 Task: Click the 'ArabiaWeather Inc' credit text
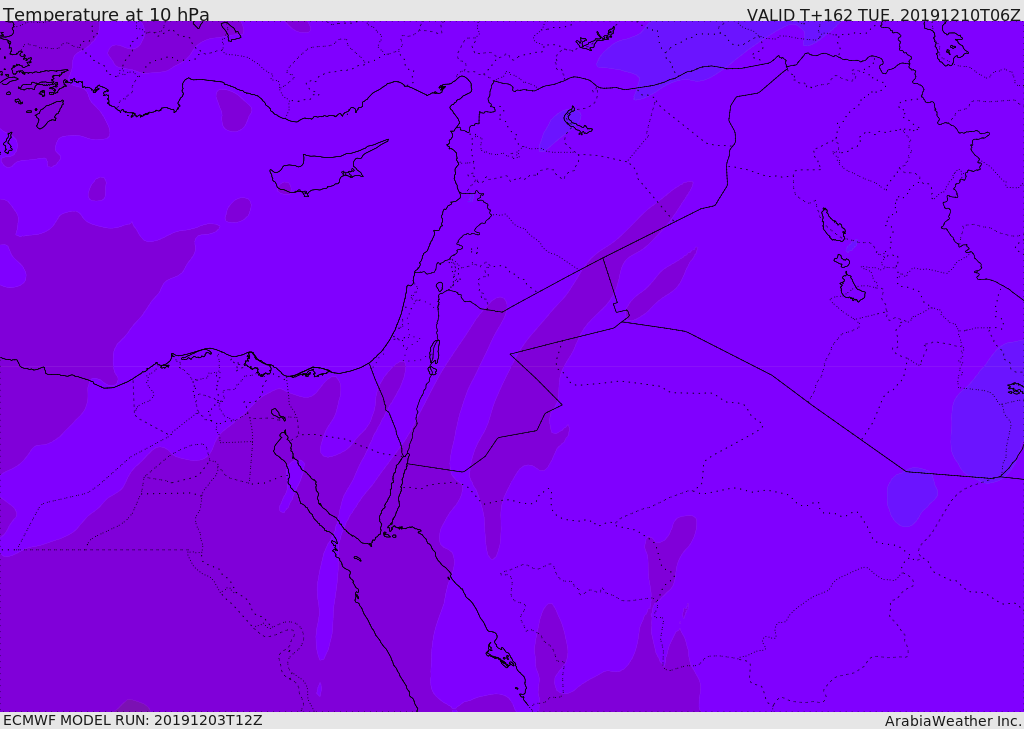click(x=952, y=721)
